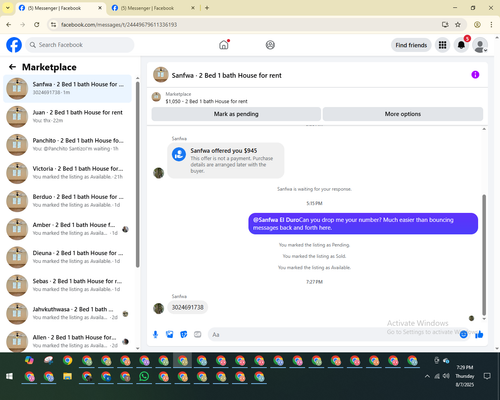Show hidden system tray icons
The height and width of the screenshot is (400, 500).
tap(427, 376)
